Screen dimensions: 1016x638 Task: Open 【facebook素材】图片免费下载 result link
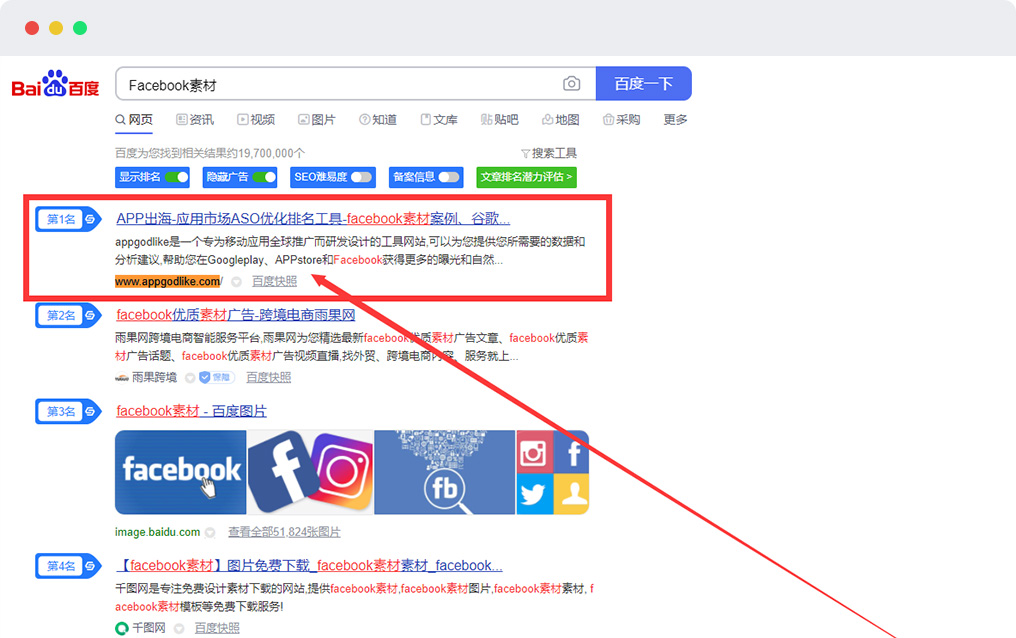(310, 565)
